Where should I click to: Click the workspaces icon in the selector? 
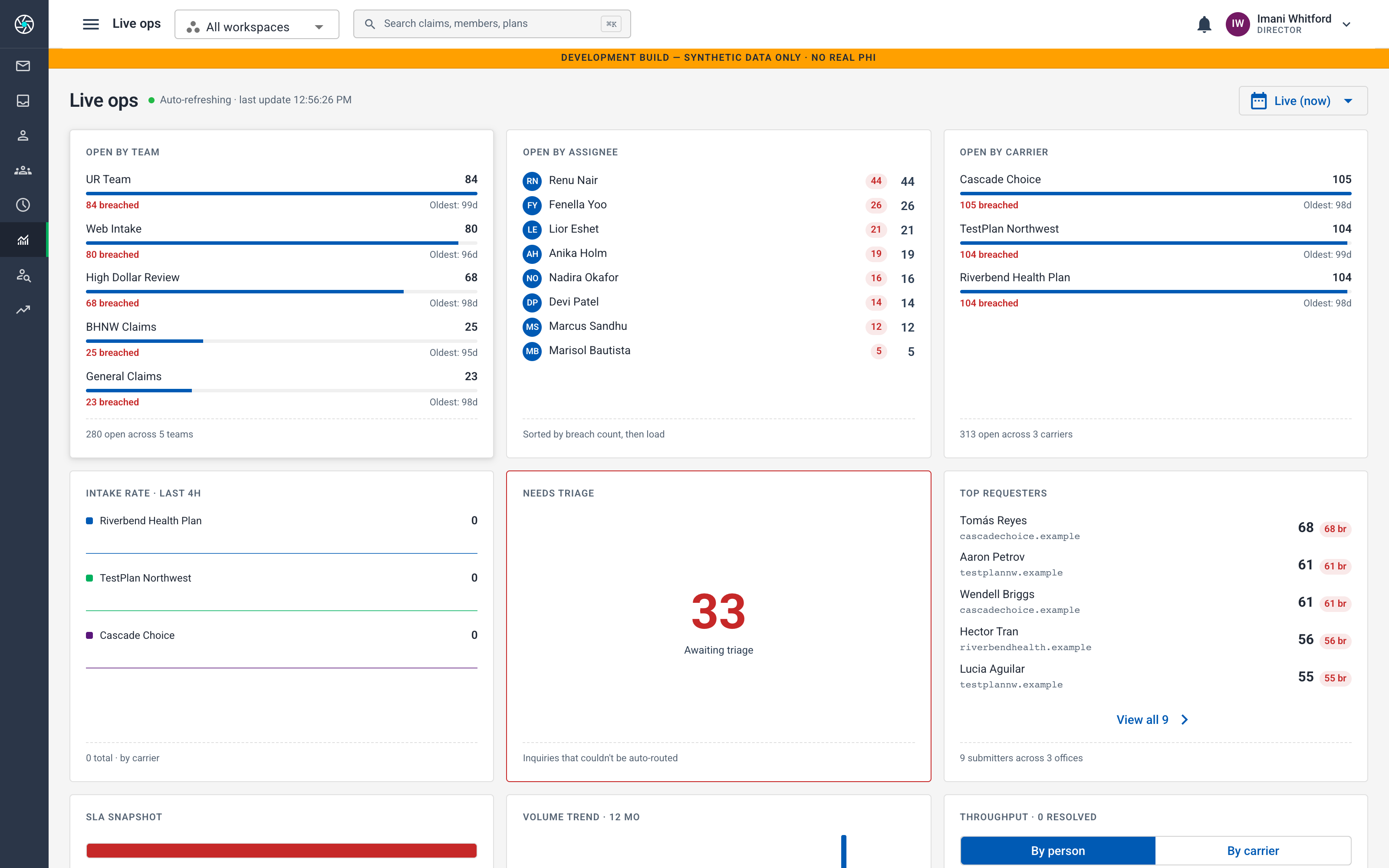pyautogui.click(x=193, y=27)
